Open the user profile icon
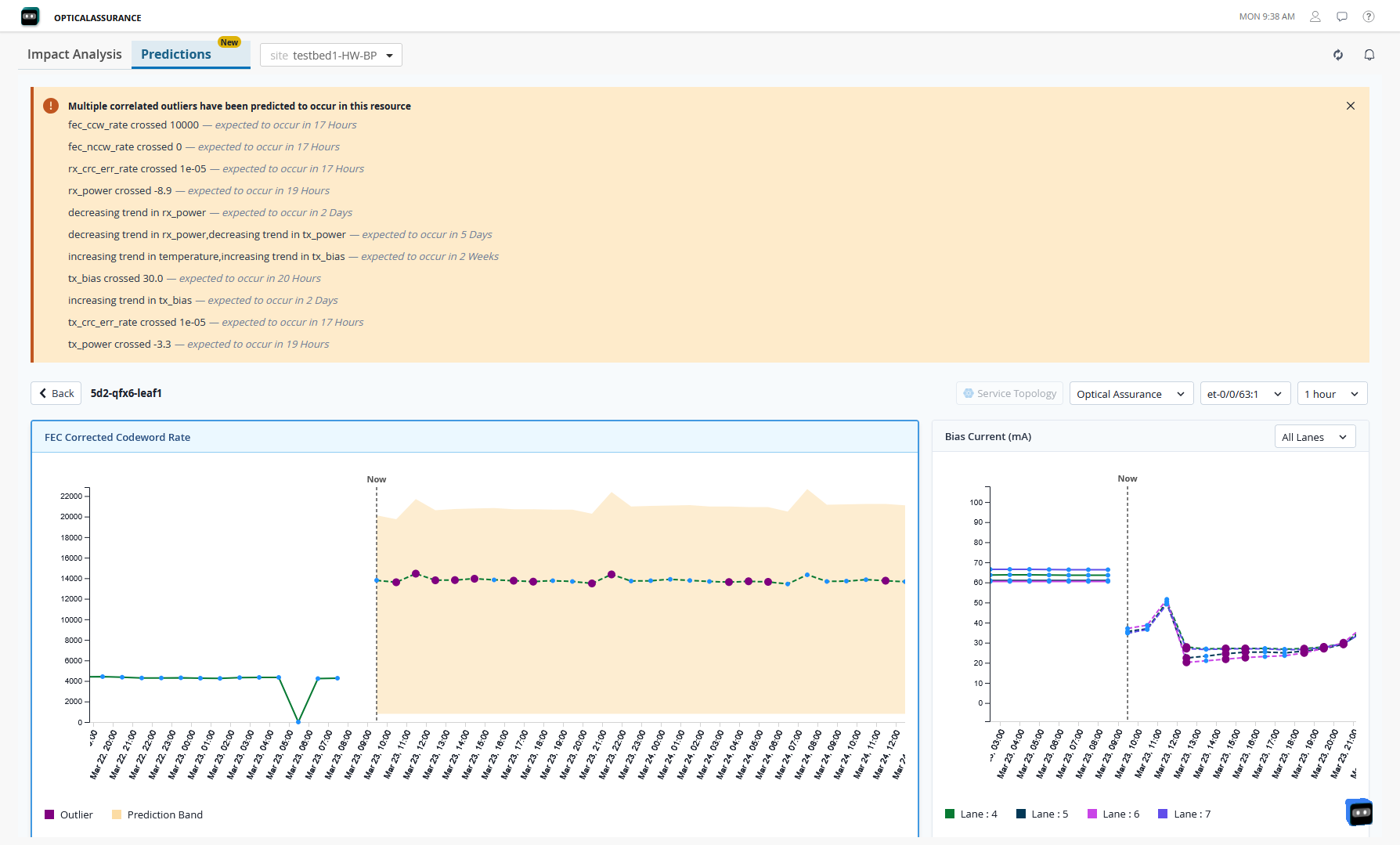 point(1315,16)
